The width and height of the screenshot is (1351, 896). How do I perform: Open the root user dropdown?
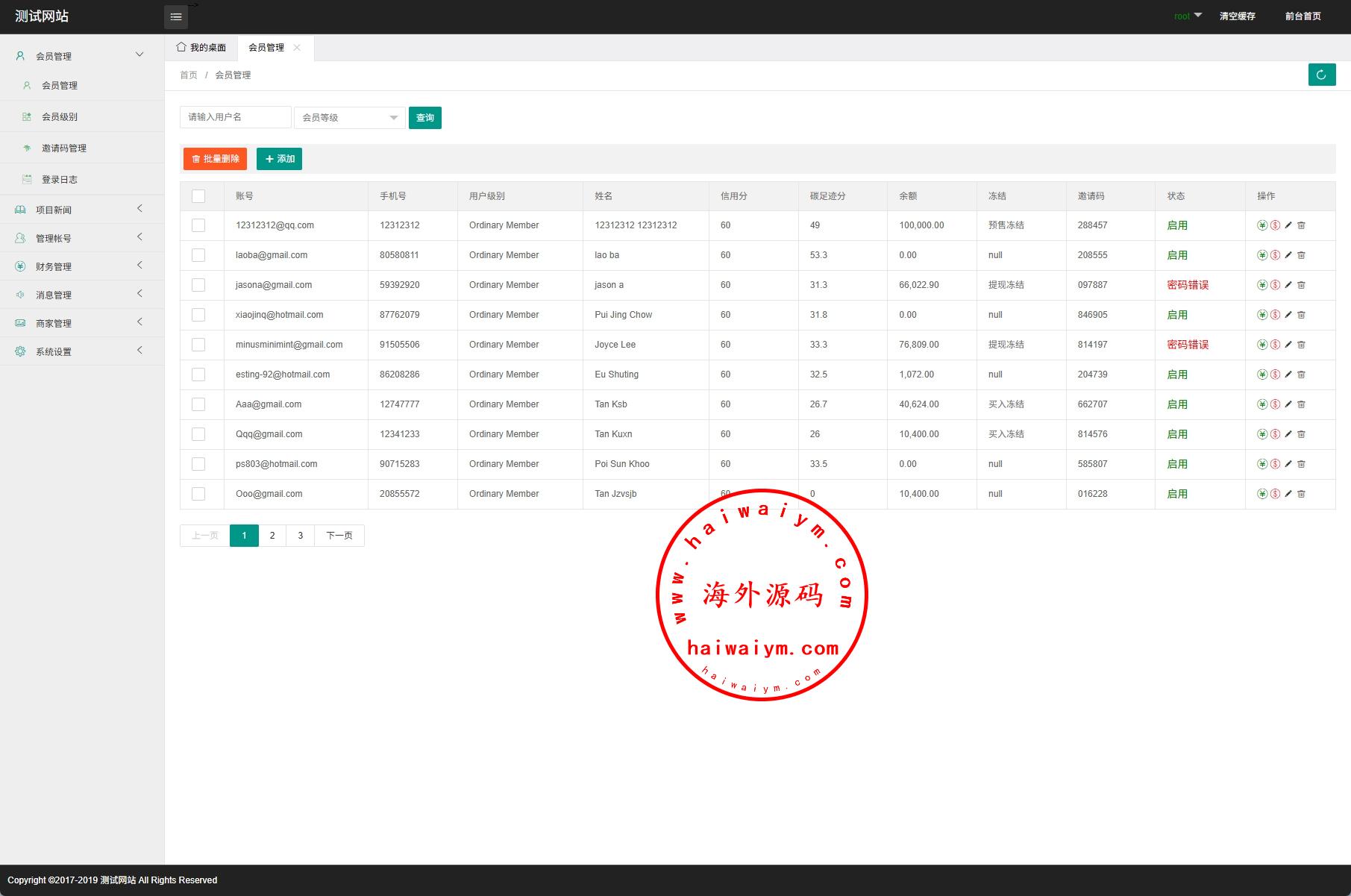click(x=1187, y=16)
